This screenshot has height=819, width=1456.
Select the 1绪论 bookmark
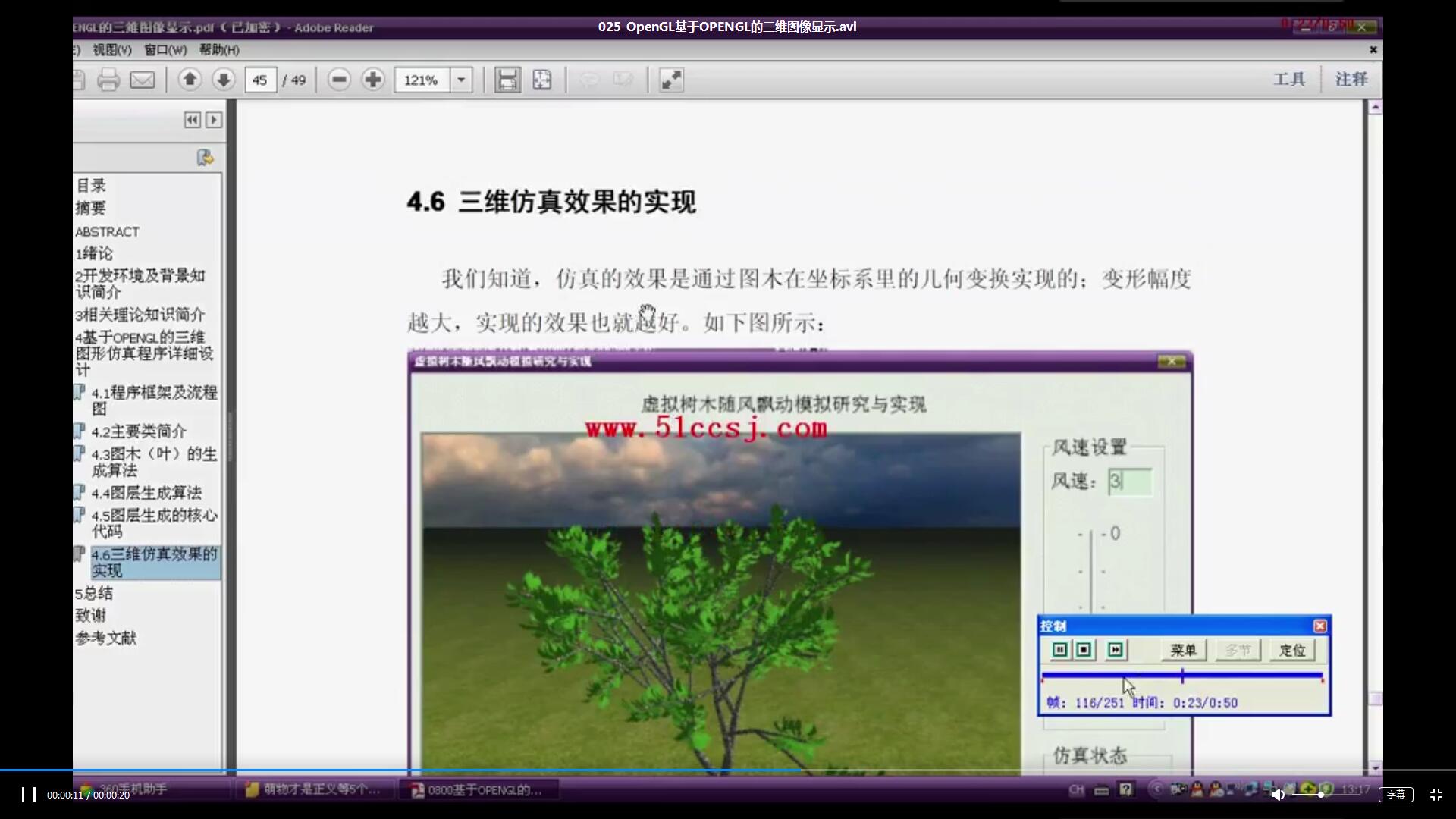[94, 253]
